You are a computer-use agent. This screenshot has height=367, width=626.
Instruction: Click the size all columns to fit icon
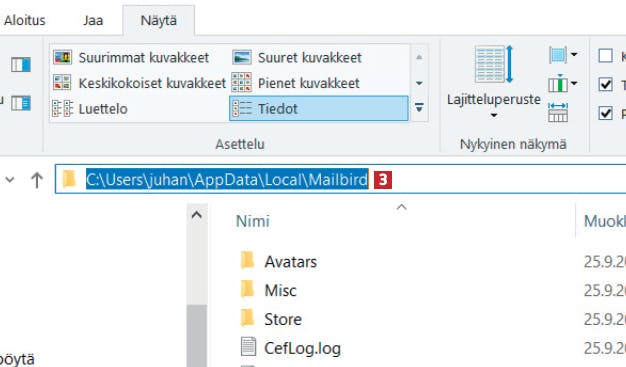click(558, 112)
